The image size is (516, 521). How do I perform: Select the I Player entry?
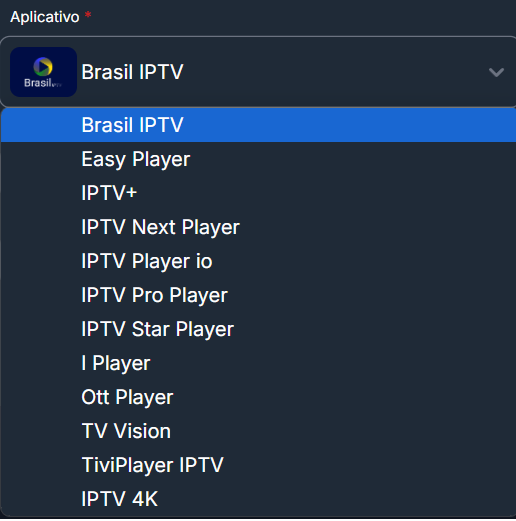coord(258,363)
